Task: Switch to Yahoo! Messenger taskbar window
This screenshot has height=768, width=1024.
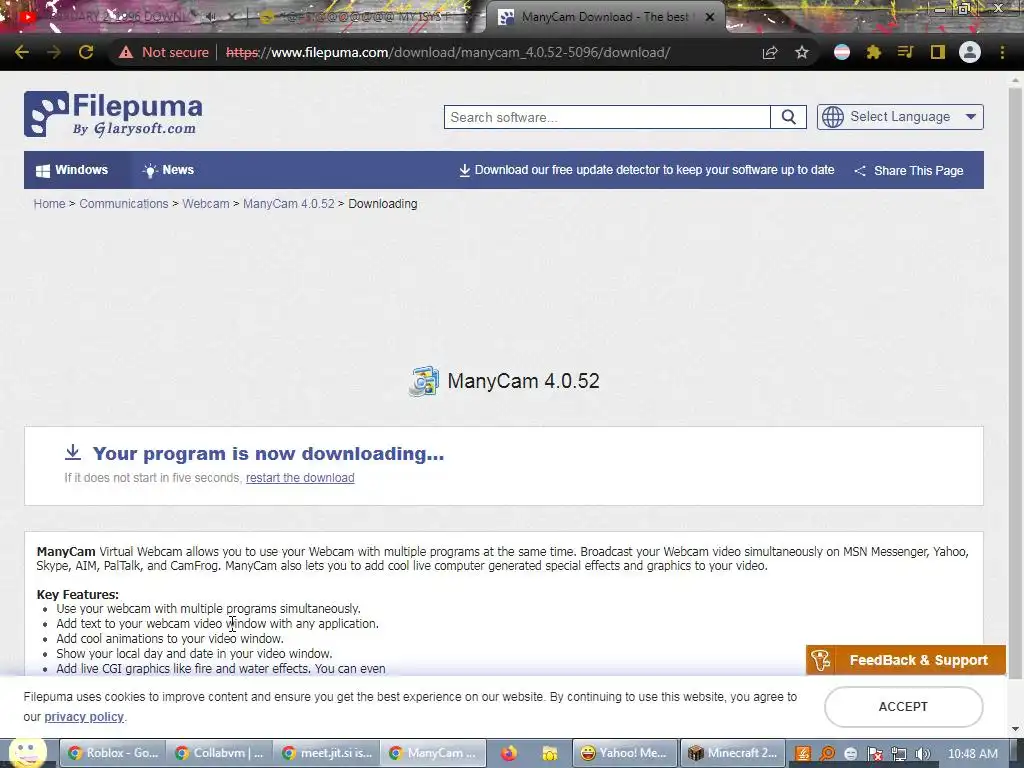Action: pos(625,753)
